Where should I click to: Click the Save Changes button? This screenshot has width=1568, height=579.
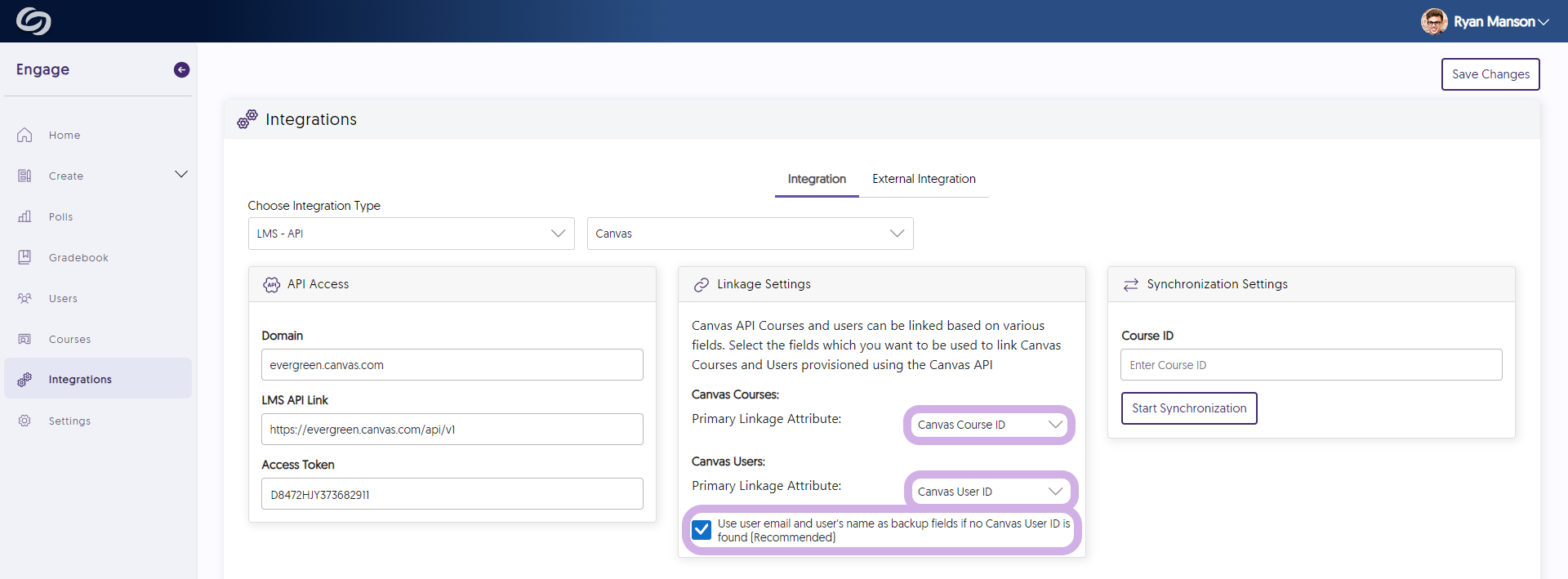(x=1490, y=74)
